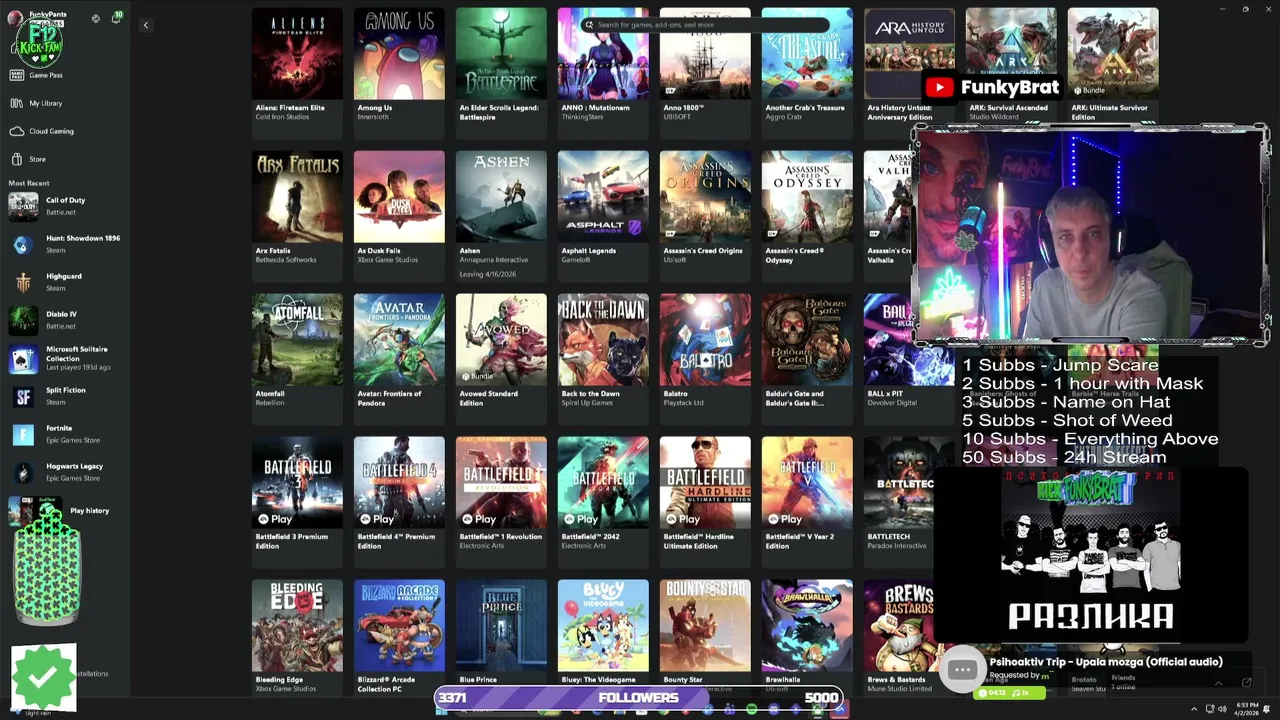Click Play on Battlefield 4 Premium Edition
This screenshot has height=720, width=1280.
(x=377, y=519)
